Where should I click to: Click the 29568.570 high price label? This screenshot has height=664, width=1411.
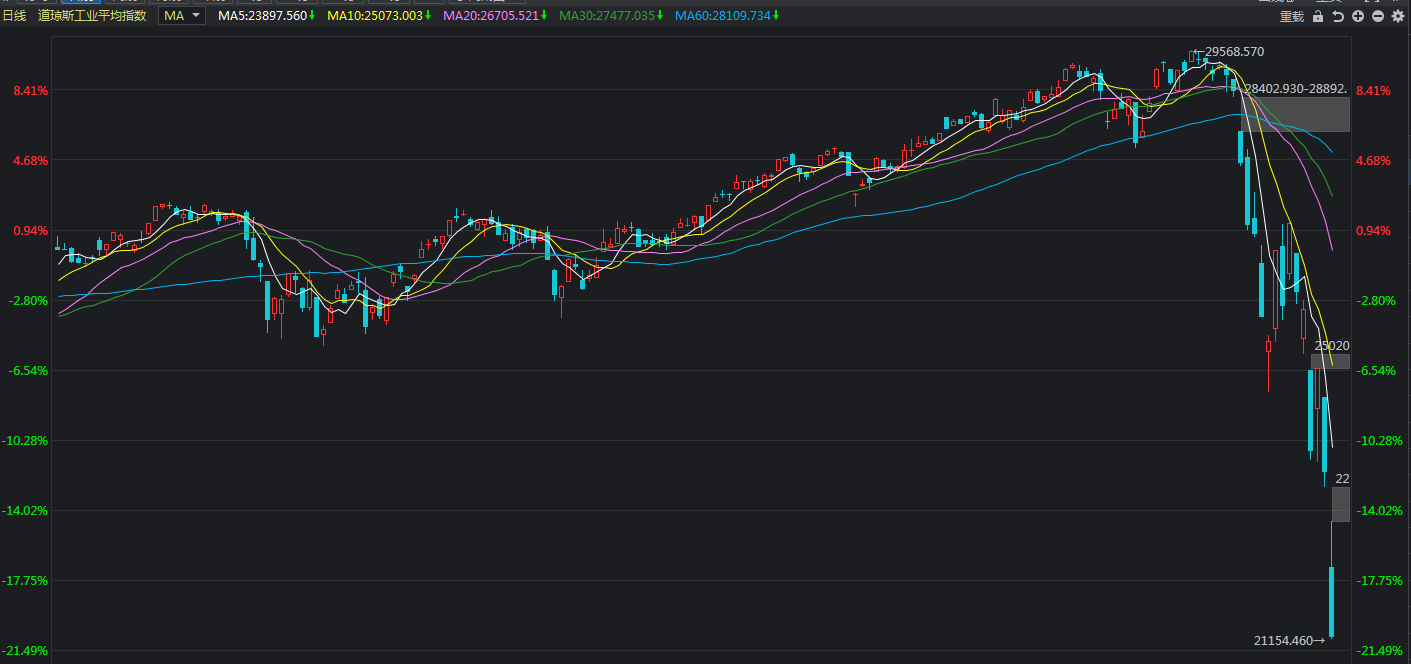1235,51
